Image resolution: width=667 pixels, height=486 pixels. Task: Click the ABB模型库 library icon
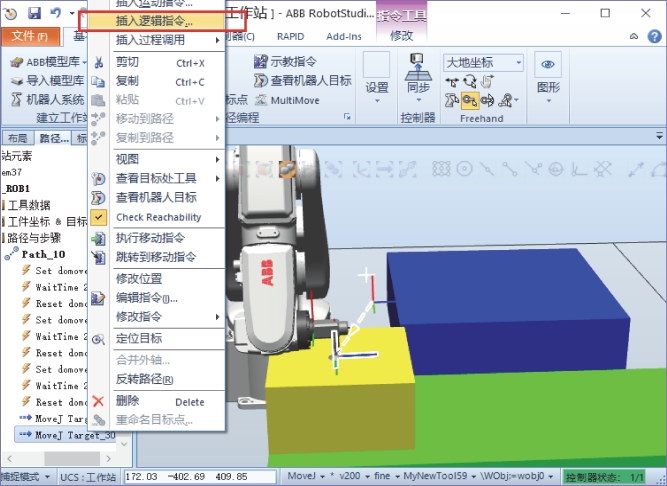coord(17,62)
